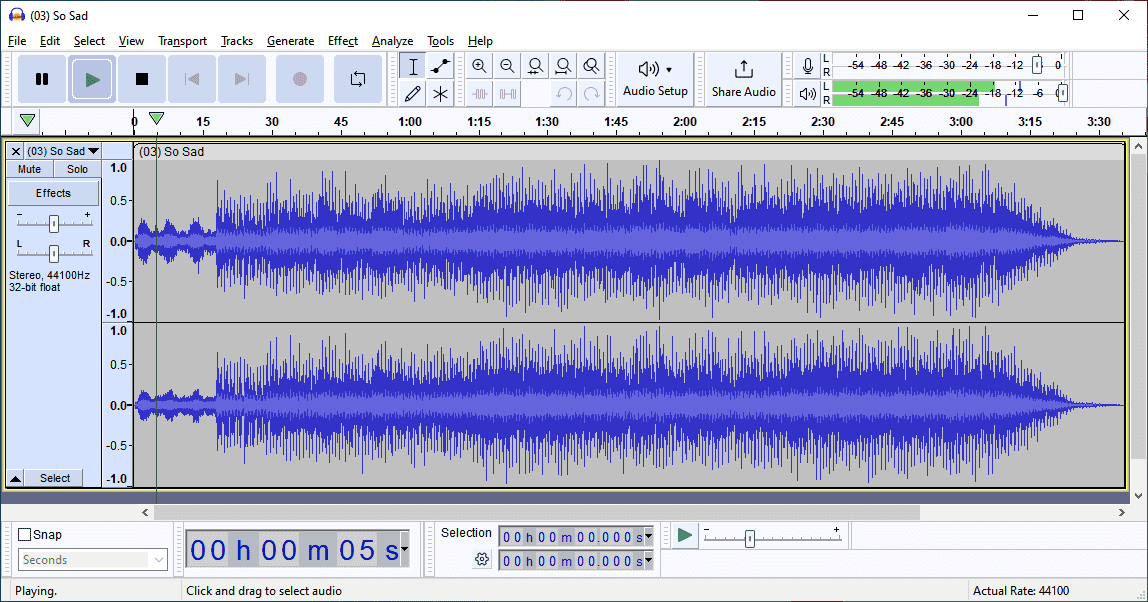Open the Edit menu

pyautogui.click(x=50, y=41)
